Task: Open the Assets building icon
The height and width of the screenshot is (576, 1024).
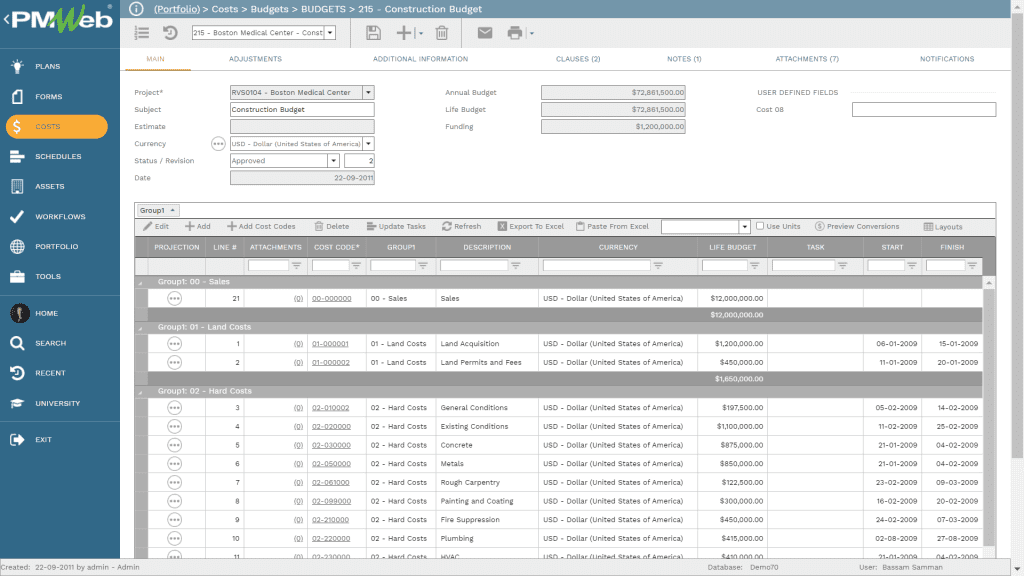Action: (x=18, y=187)
